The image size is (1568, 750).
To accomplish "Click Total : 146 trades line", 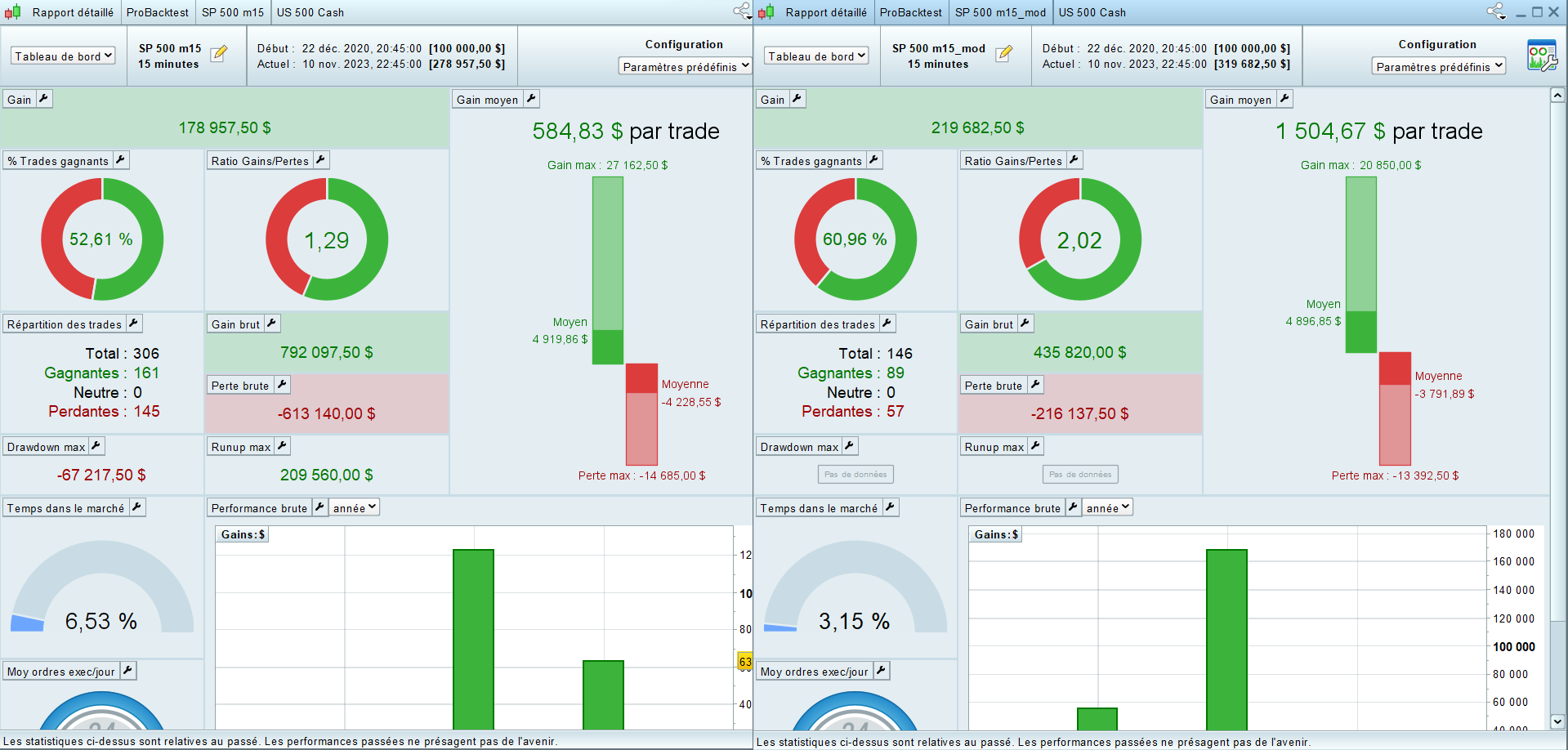I will [x=876, y=354].
